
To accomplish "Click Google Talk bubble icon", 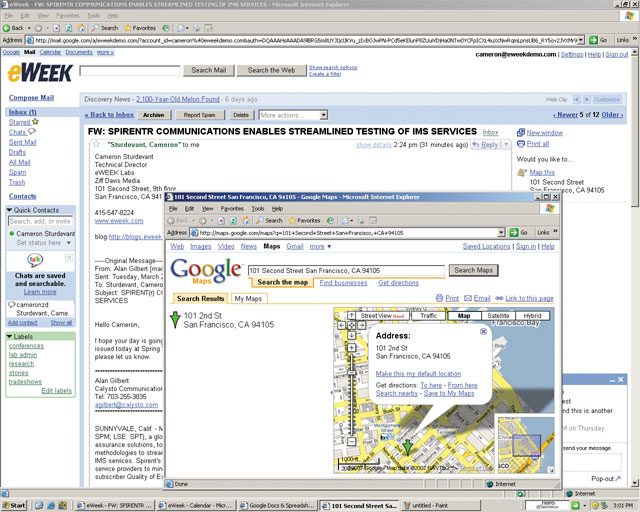I will 35,260.
